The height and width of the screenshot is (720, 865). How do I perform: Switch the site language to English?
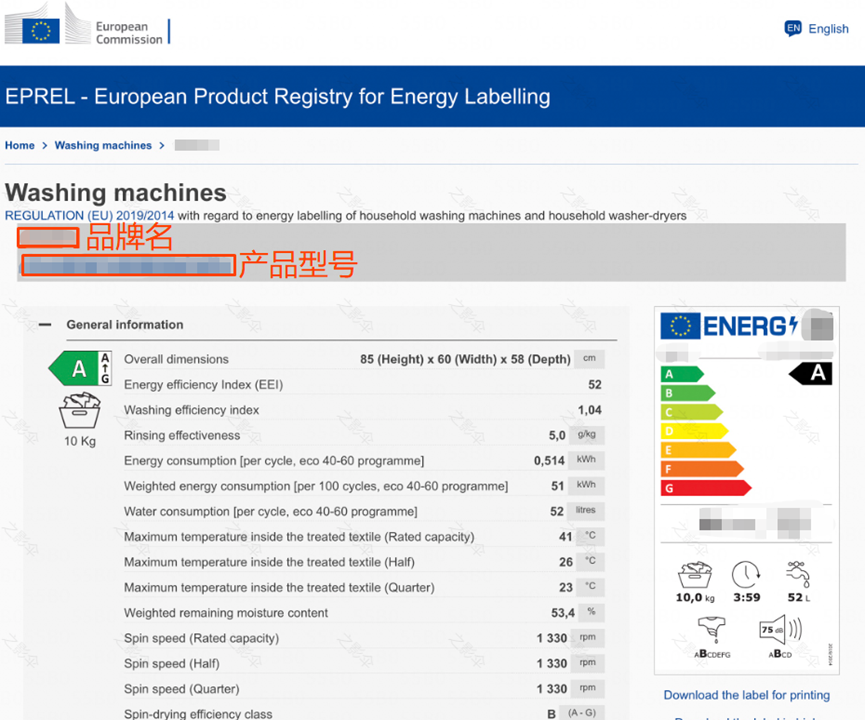[x=828, y=28]
